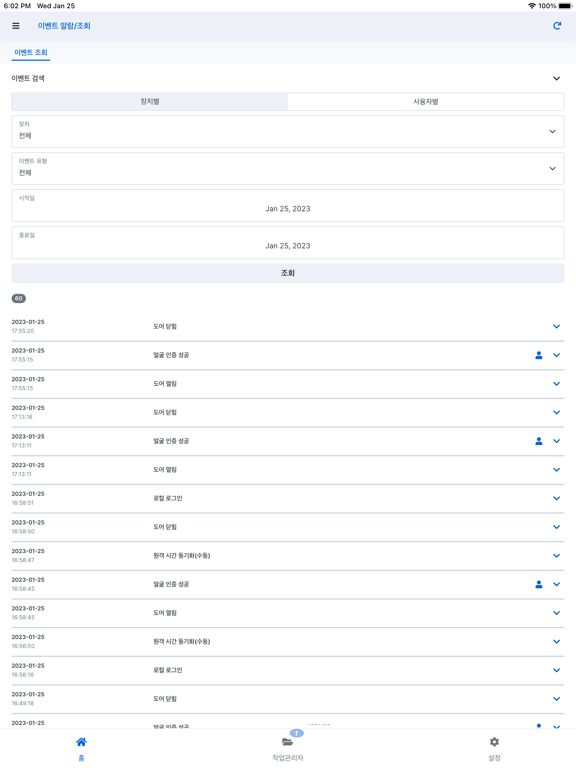Click 로컬 로그인 text at 16:58:51
This screenshot has width=576, height=768.
point(168,499)
